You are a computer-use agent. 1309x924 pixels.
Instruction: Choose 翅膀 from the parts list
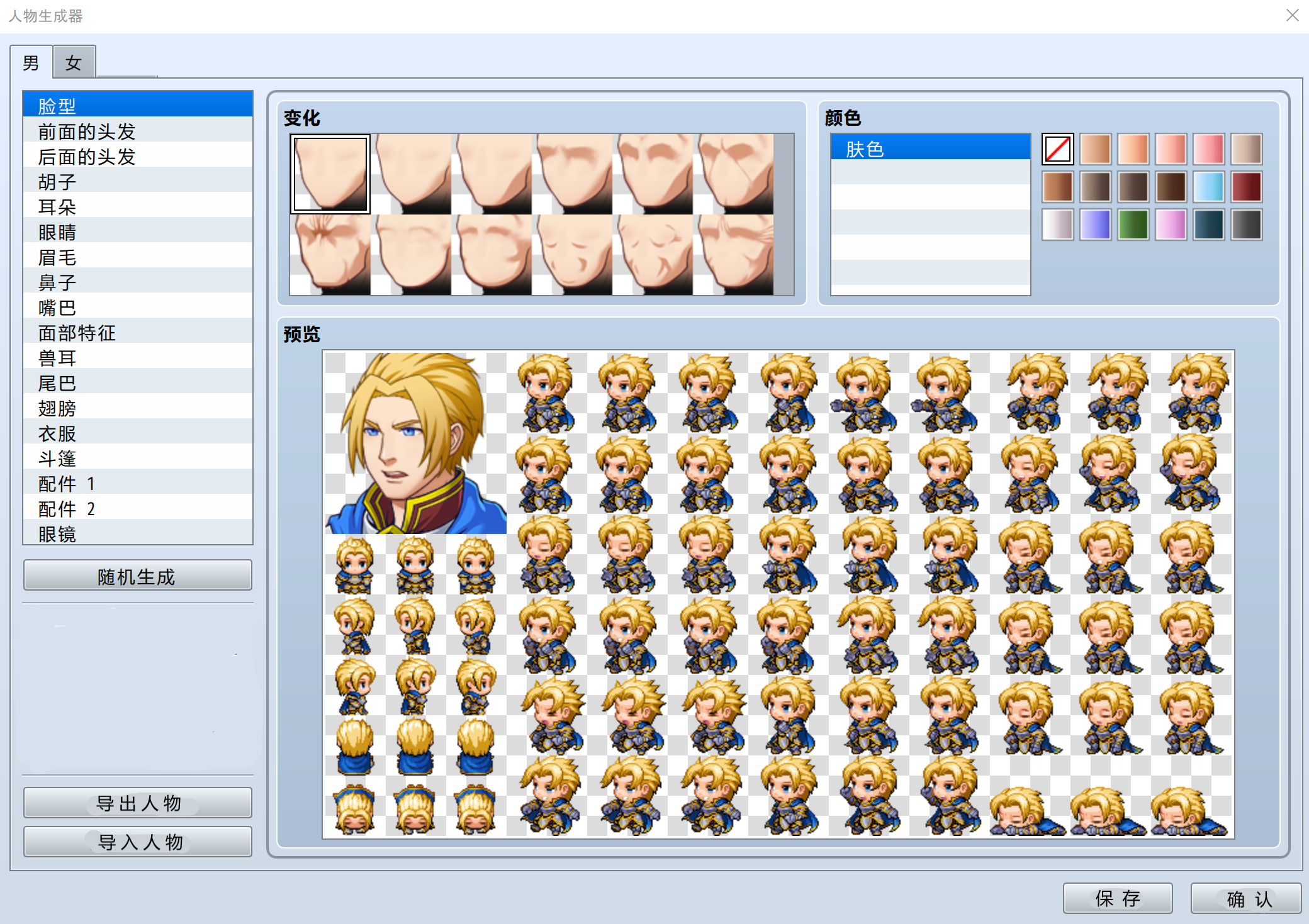point(138,408)
